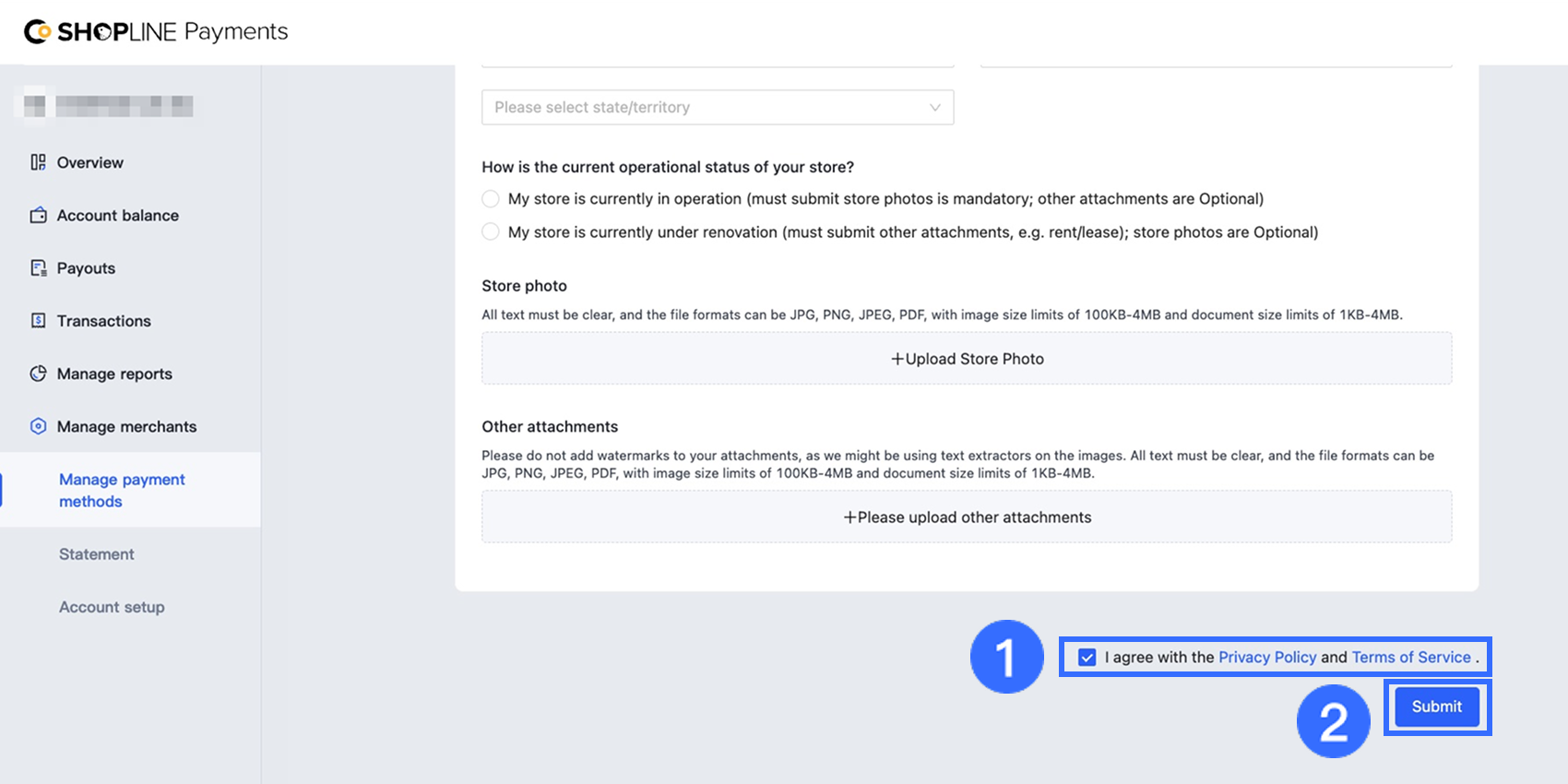This screenshot has width=1568, height=784.
Task: Open the Terms of Service link
Action: point(1410,658)
